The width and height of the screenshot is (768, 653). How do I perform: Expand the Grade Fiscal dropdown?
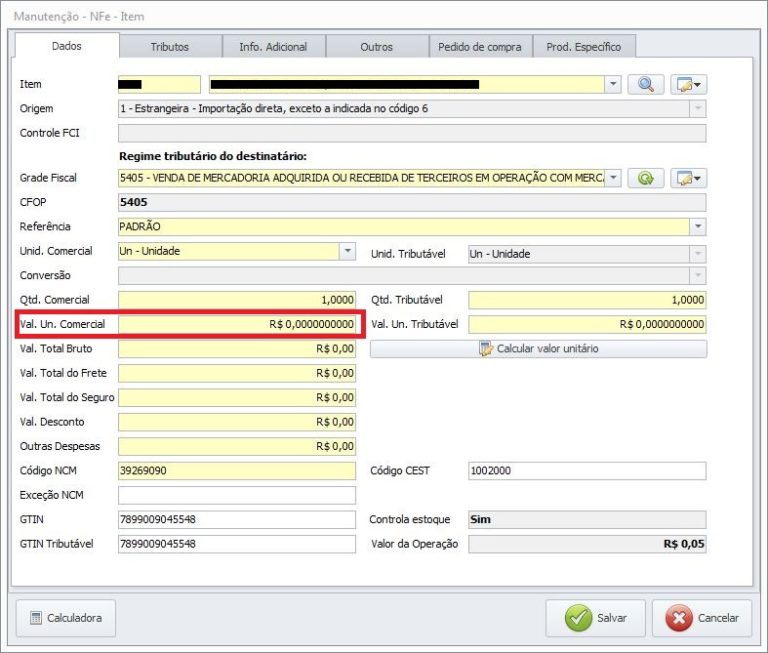click(x=614, y=178)
